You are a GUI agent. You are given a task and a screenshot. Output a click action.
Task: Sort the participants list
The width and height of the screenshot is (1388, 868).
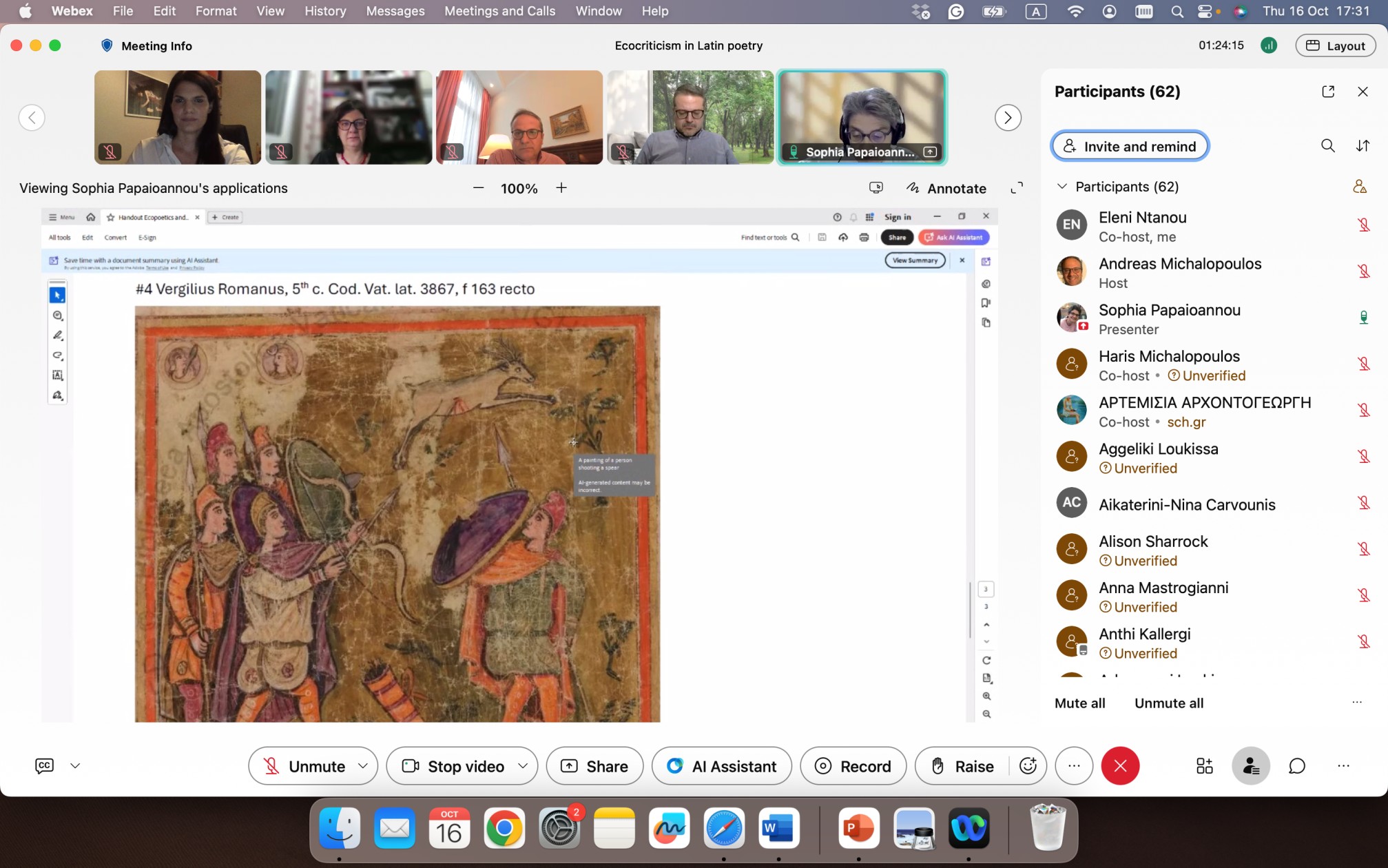tap(1363, 145)
